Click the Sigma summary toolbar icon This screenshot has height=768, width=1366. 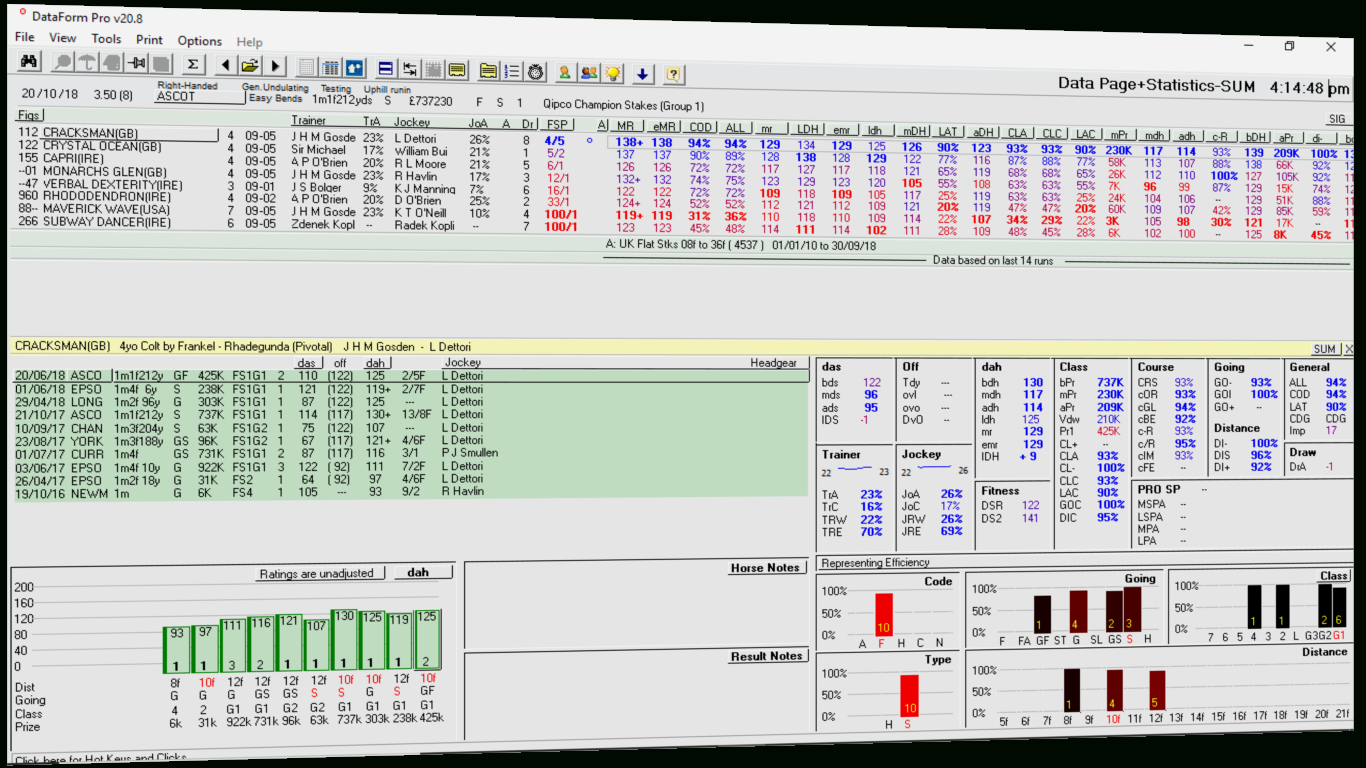tap(194, 65)
